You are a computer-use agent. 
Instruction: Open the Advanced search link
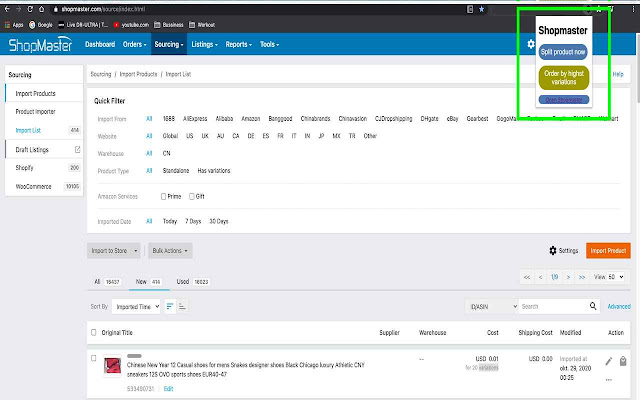[x=619, y=307]
